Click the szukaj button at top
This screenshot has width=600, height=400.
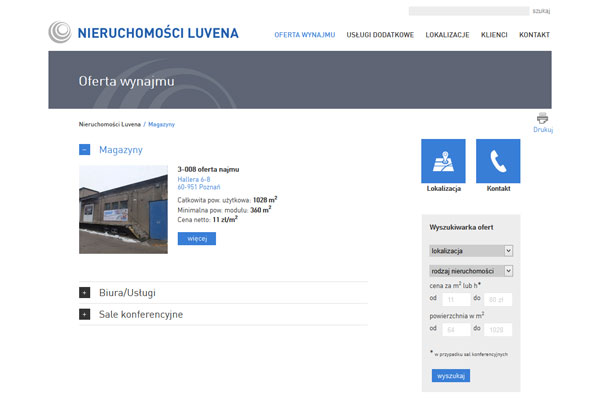tap(541, 11)
